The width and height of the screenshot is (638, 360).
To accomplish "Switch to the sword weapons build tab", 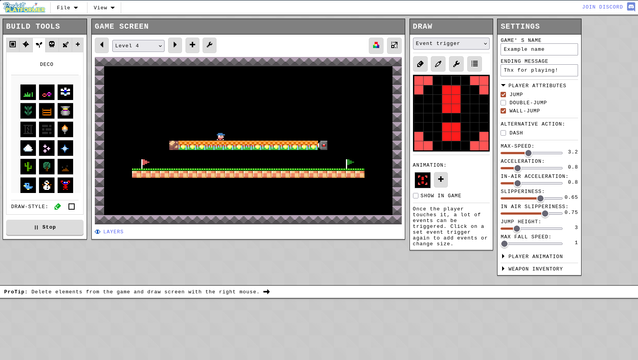I will point(65,44).
